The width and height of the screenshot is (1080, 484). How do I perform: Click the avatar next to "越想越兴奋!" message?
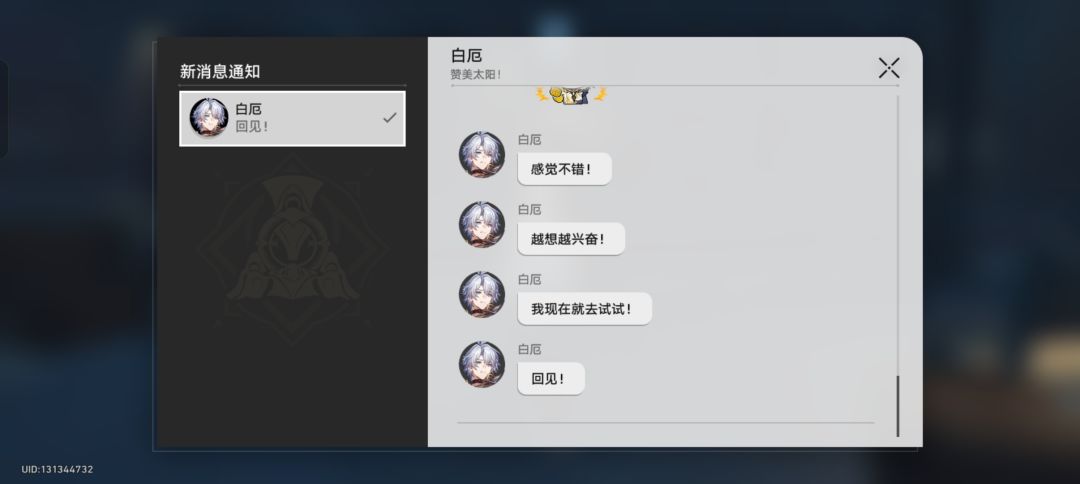[x=482, y=224]
